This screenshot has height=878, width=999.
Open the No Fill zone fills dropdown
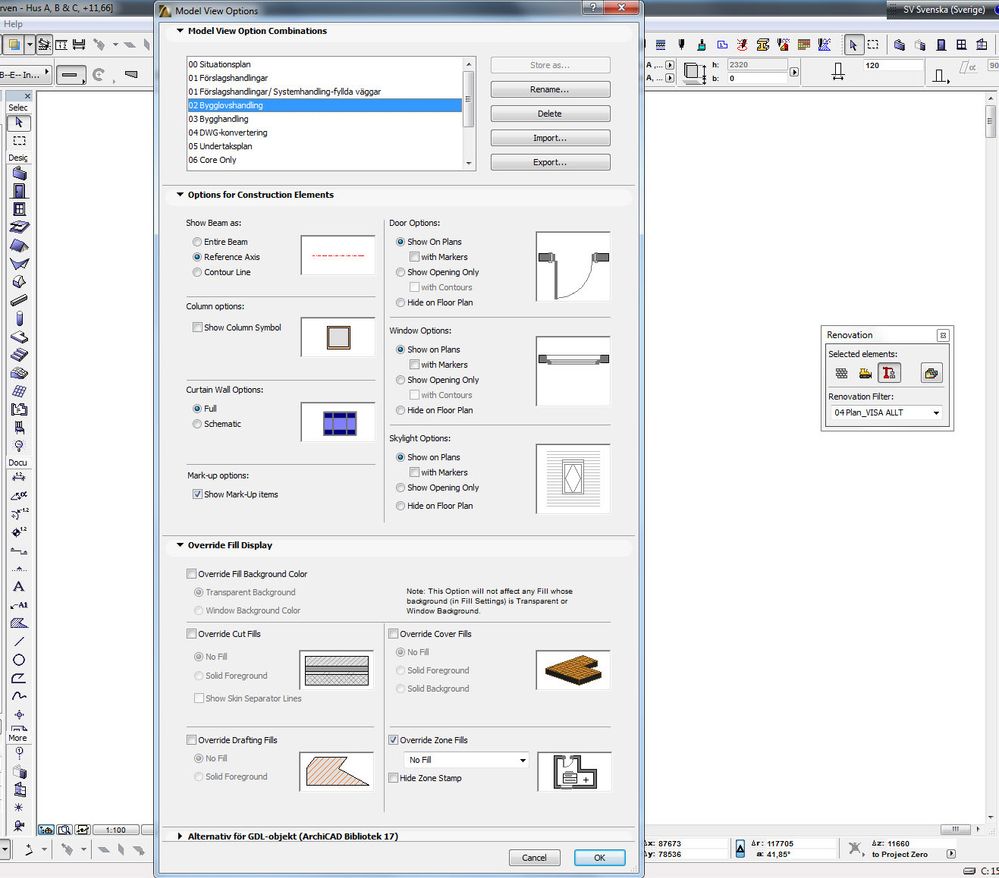click(466, 759)
